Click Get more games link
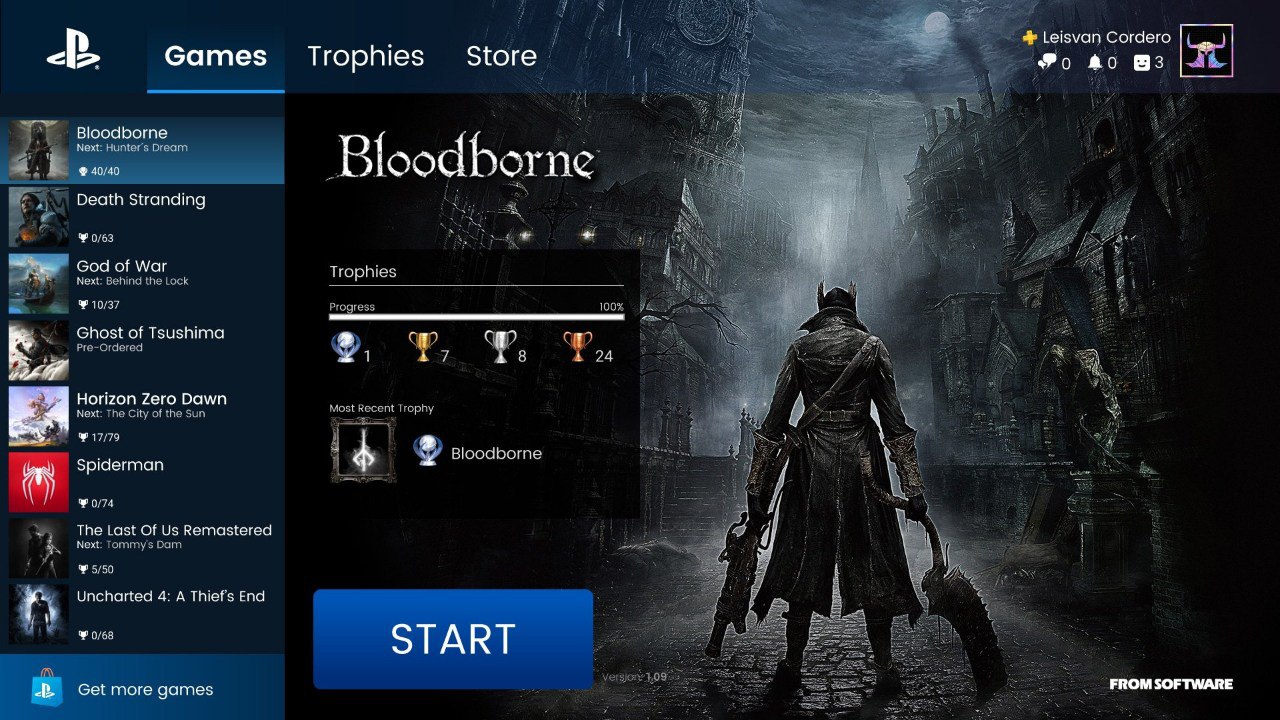This screenshot has height=720, width=1280. point(145,689)
